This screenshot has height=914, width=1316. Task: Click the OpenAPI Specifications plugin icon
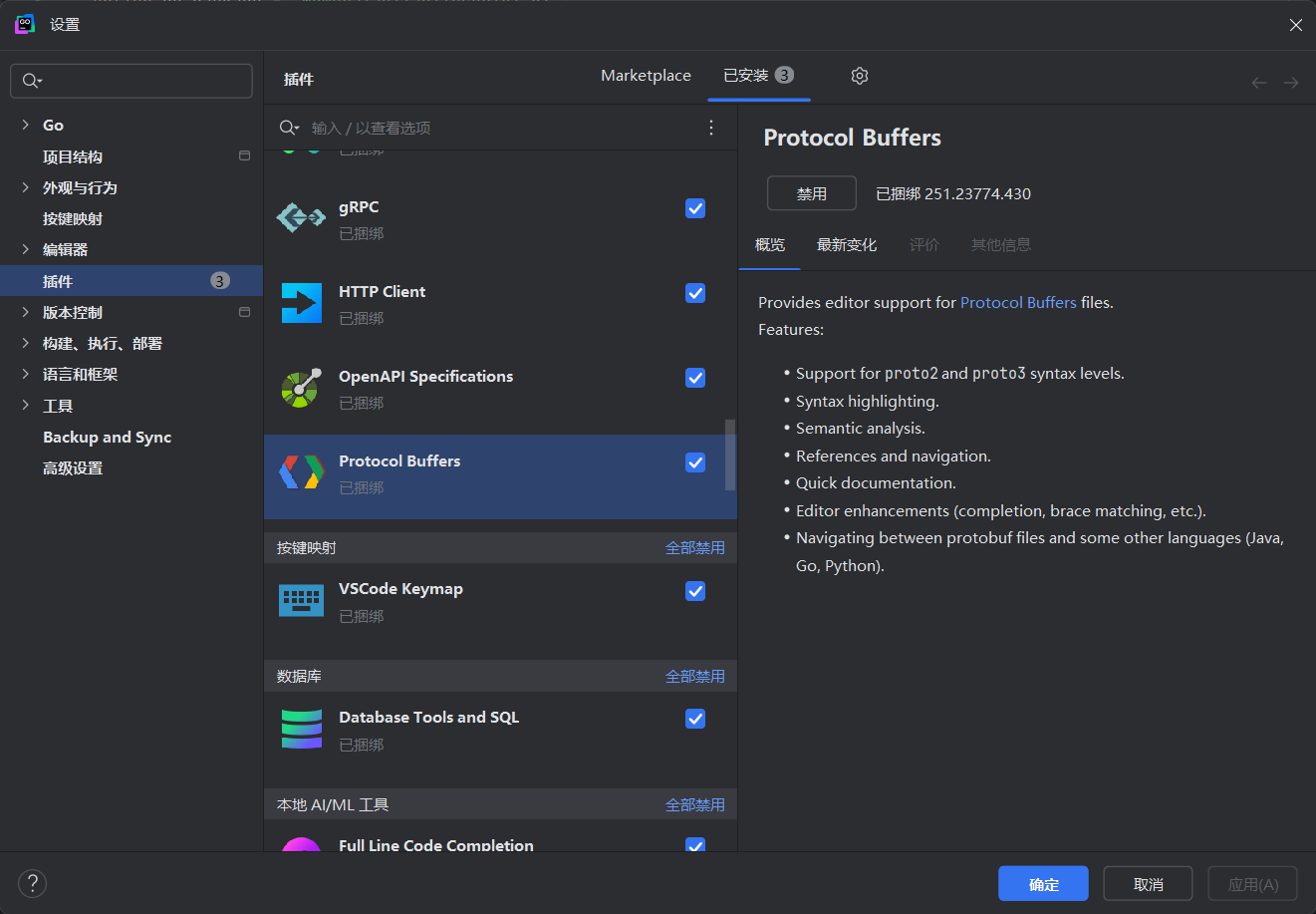click(302, 388)
